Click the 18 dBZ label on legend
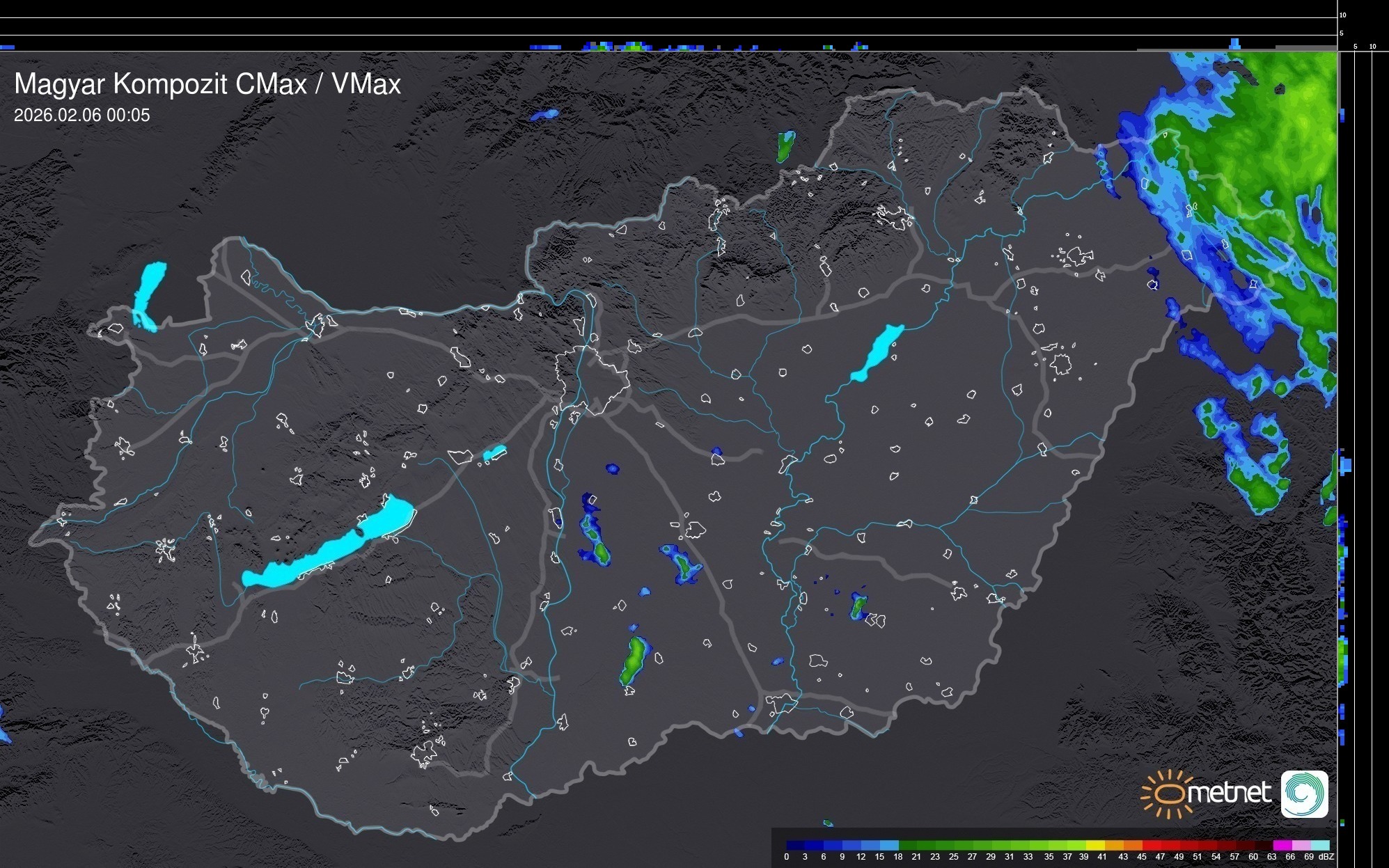 coord(898,857)
